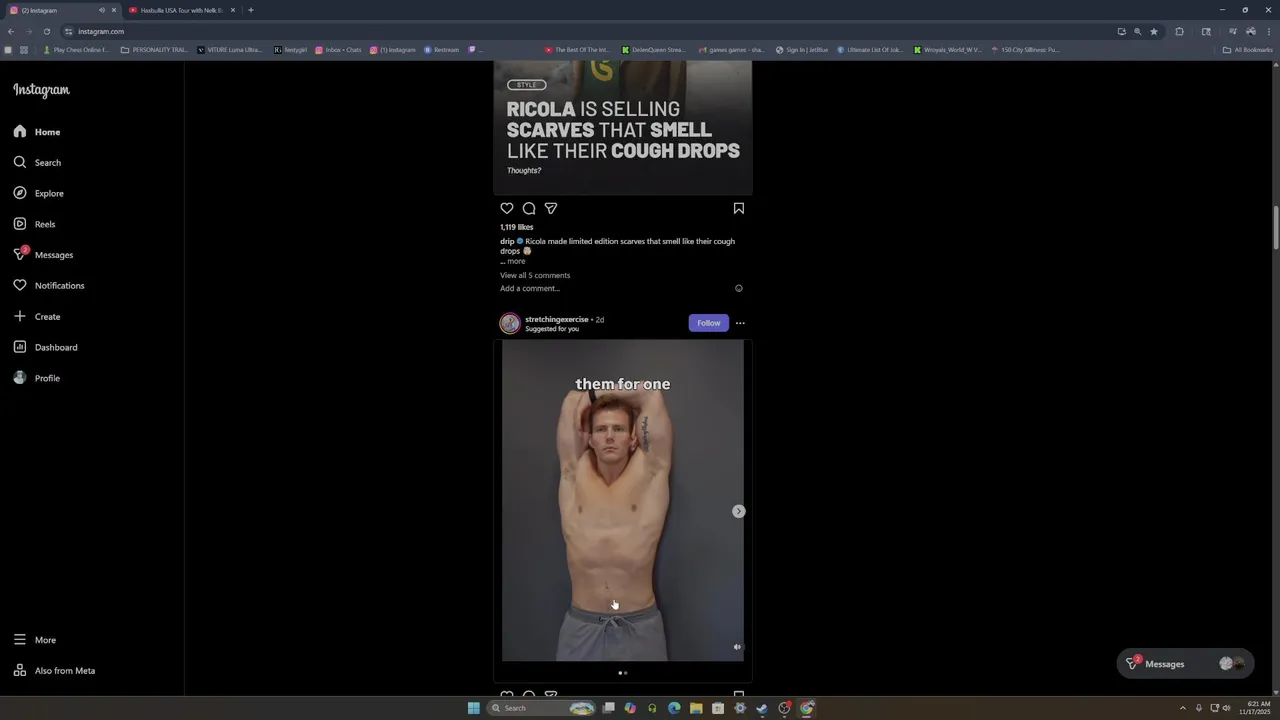Open the Notifications panel
This screenshot has width=1280, height=720.
coord(48,286)
